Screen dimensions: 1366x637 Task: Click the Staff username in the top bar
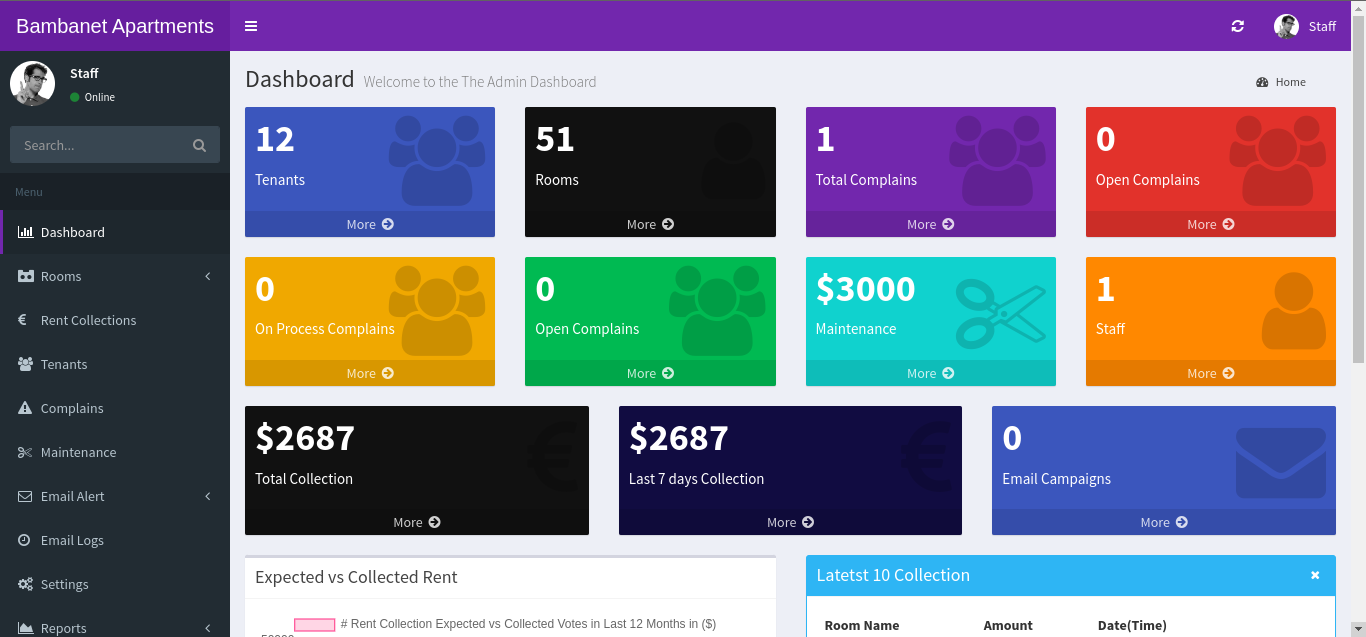pos(1322,26)
